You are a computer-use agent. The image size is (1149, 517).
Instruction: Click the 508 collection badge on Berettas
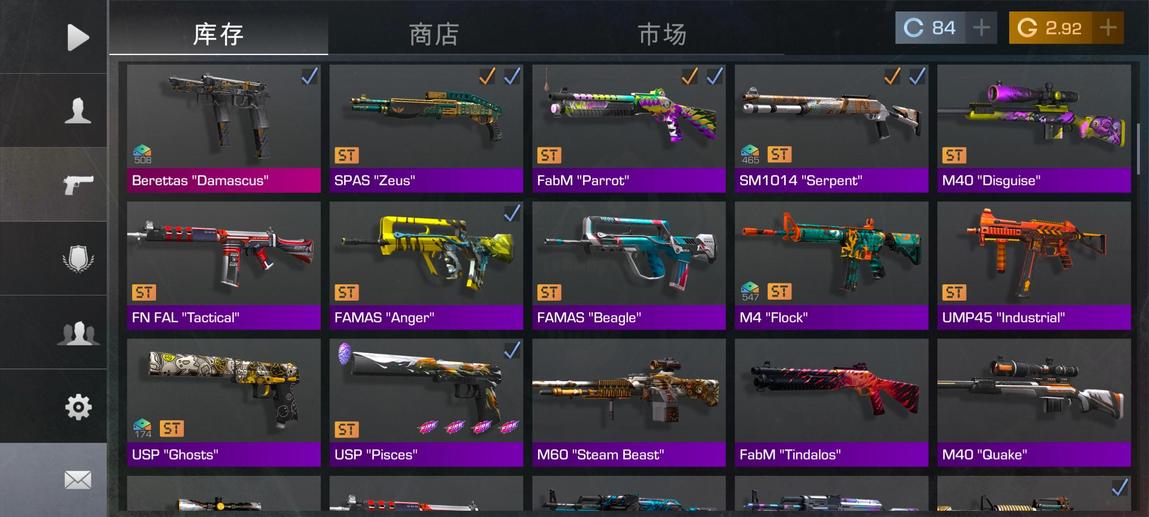pyautogui.click(x=142, y=154)
